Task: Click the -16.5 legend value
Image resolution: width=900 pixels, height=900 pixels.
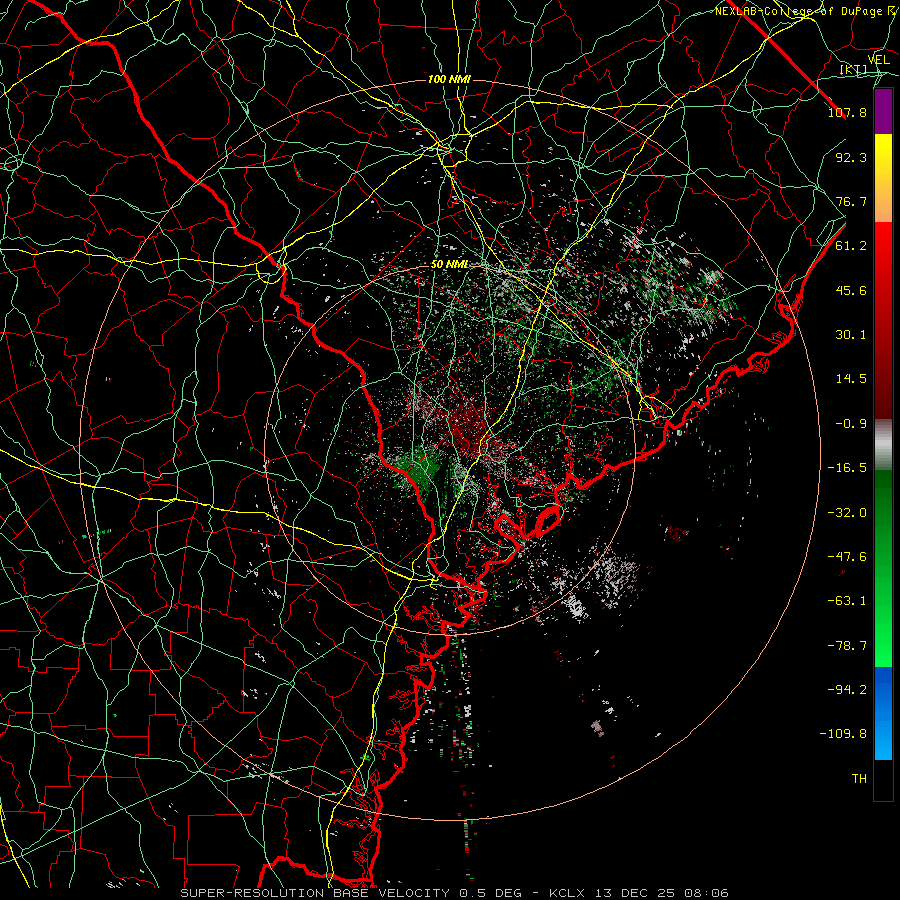Action: (847, 468)
